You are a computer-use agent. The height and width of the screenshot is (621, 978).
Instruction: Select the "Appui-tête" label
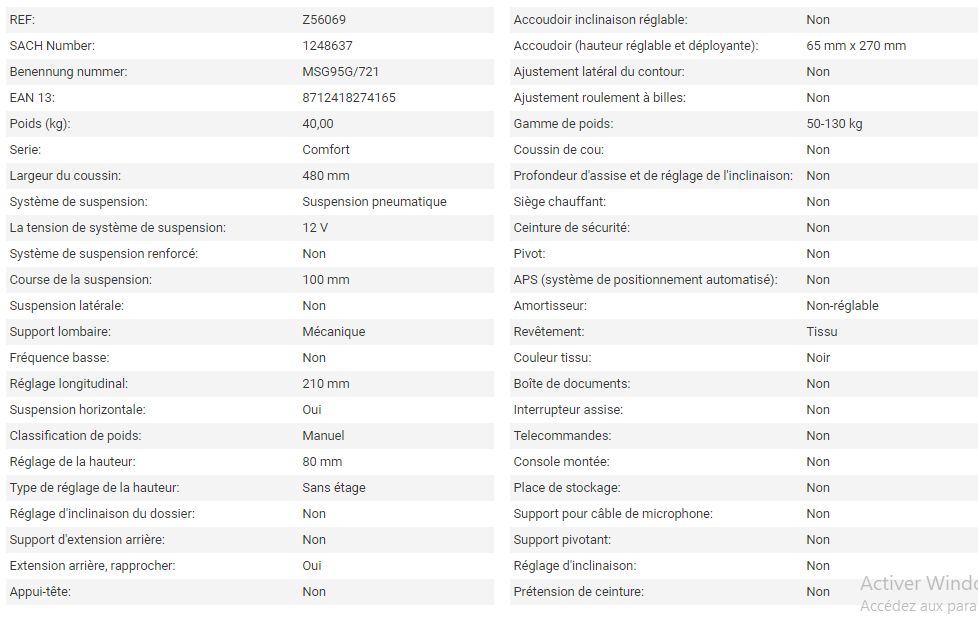click(x=40, y=592)
